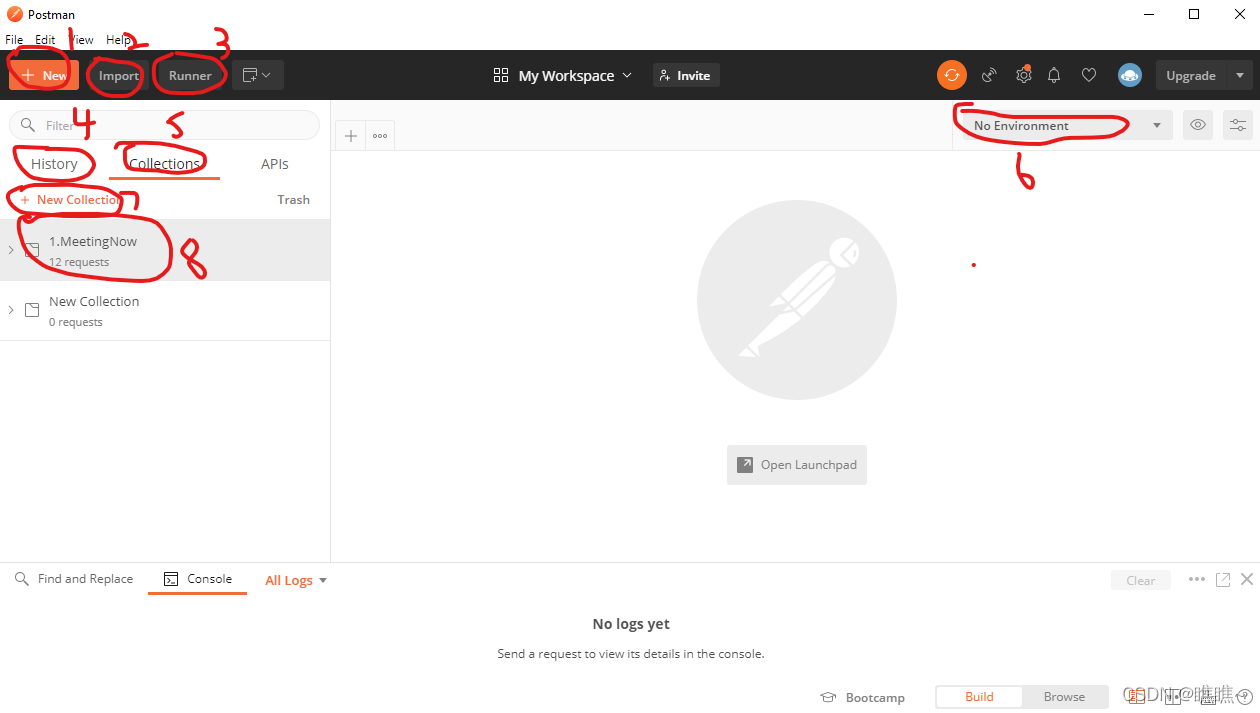Select the 1.MeetingNow collection name
This screenshot has height=713, width=1260.
(93, 242)
